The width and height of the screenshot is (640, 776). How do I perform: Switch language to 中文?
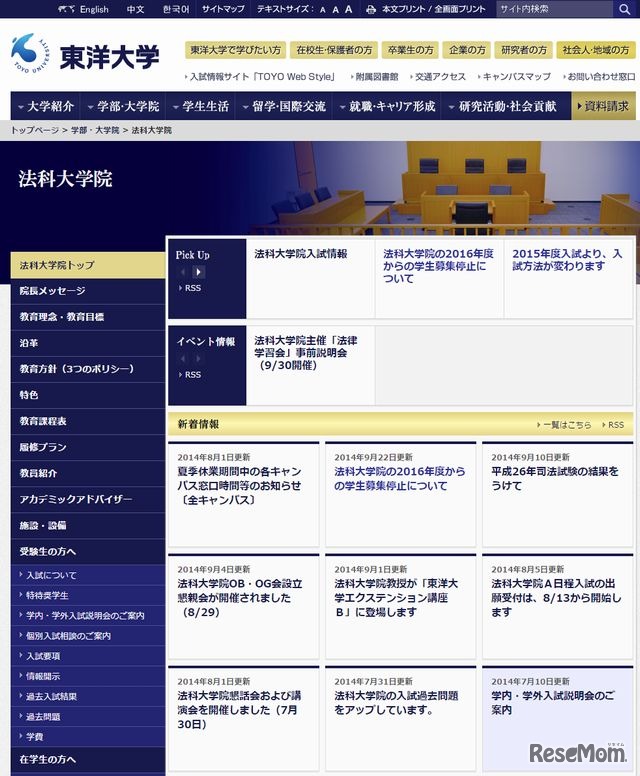point(135,9)
